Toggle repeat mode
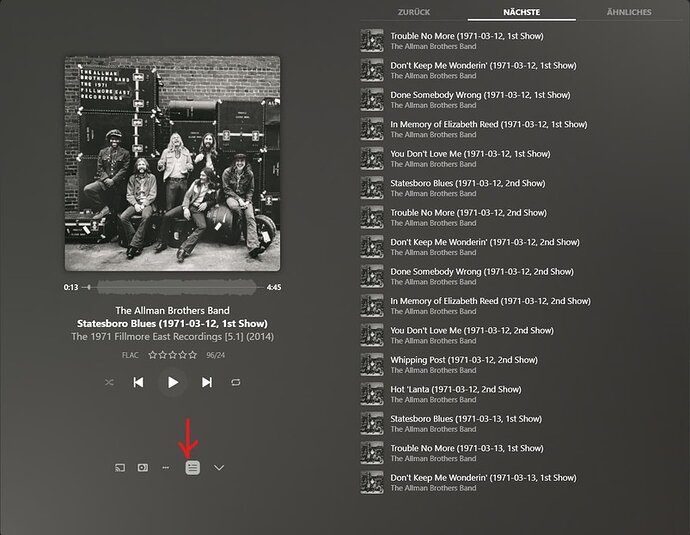Viewport: 690px width, 535px height. point(236,382)
